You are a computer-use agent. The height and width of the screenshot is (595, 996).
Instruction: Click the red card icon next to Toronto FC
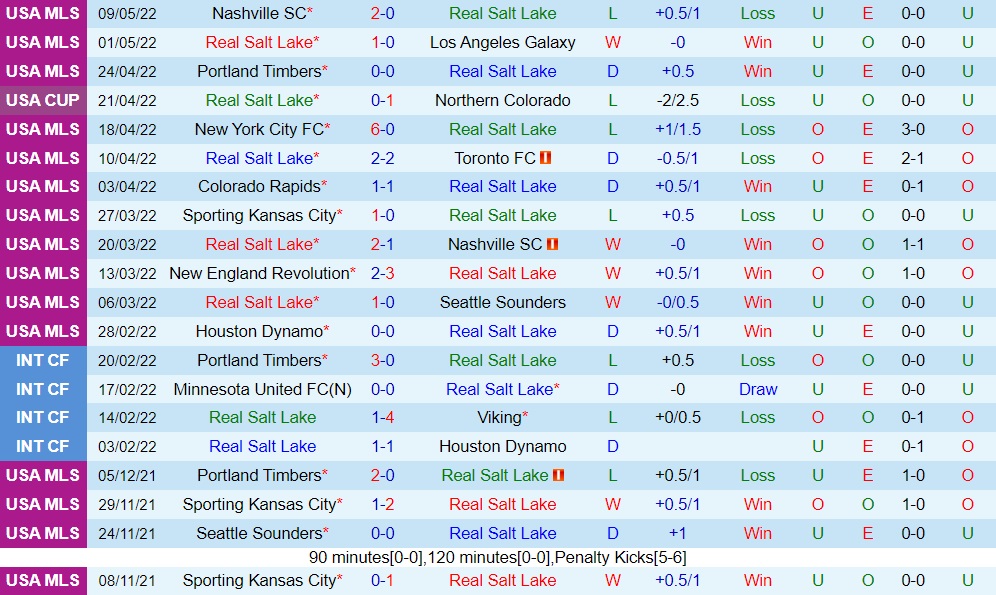545,157
